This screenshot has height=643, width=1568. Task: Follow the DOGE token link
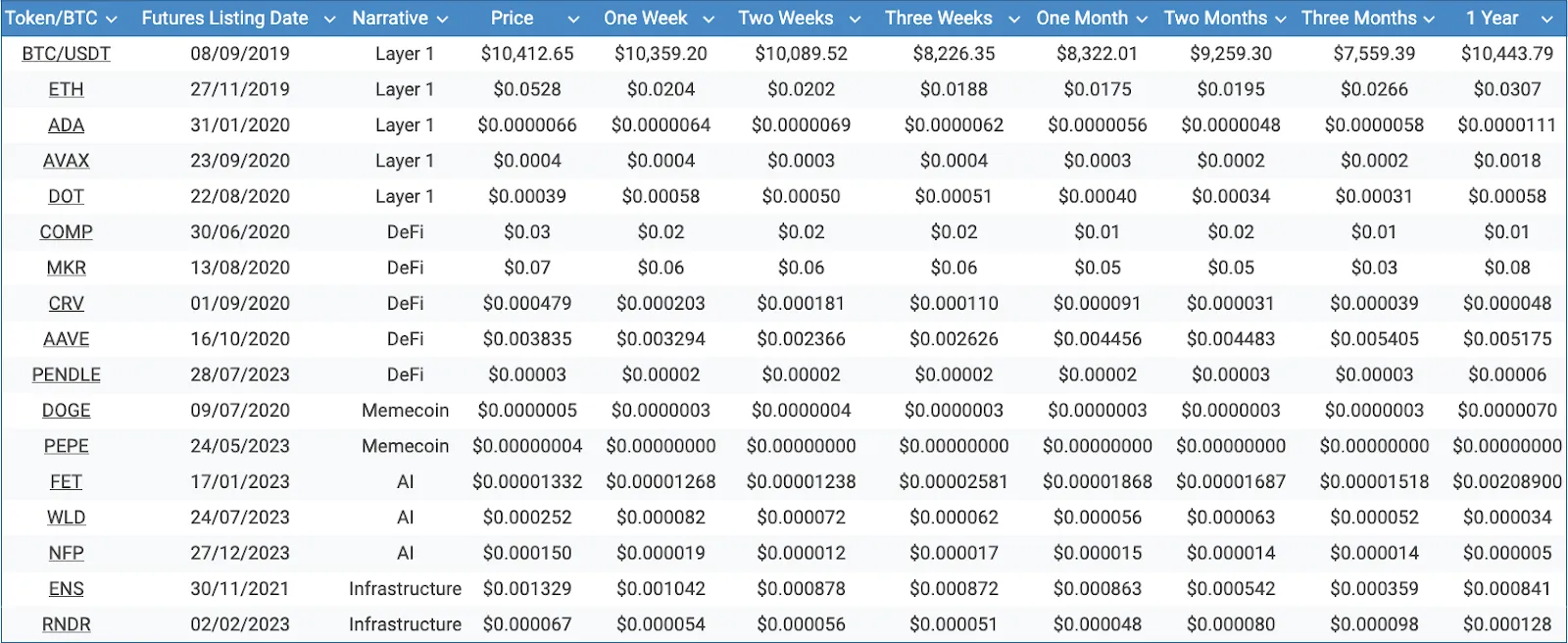[x=66, y=411]
